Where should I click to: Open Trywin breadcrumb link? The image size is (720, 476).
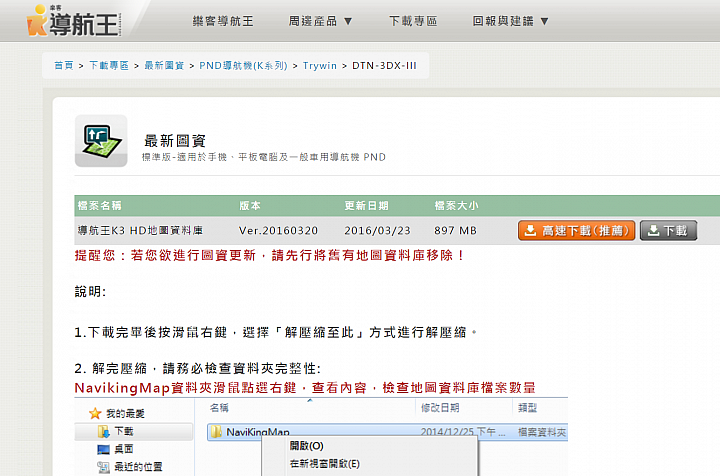click(320, 66)
